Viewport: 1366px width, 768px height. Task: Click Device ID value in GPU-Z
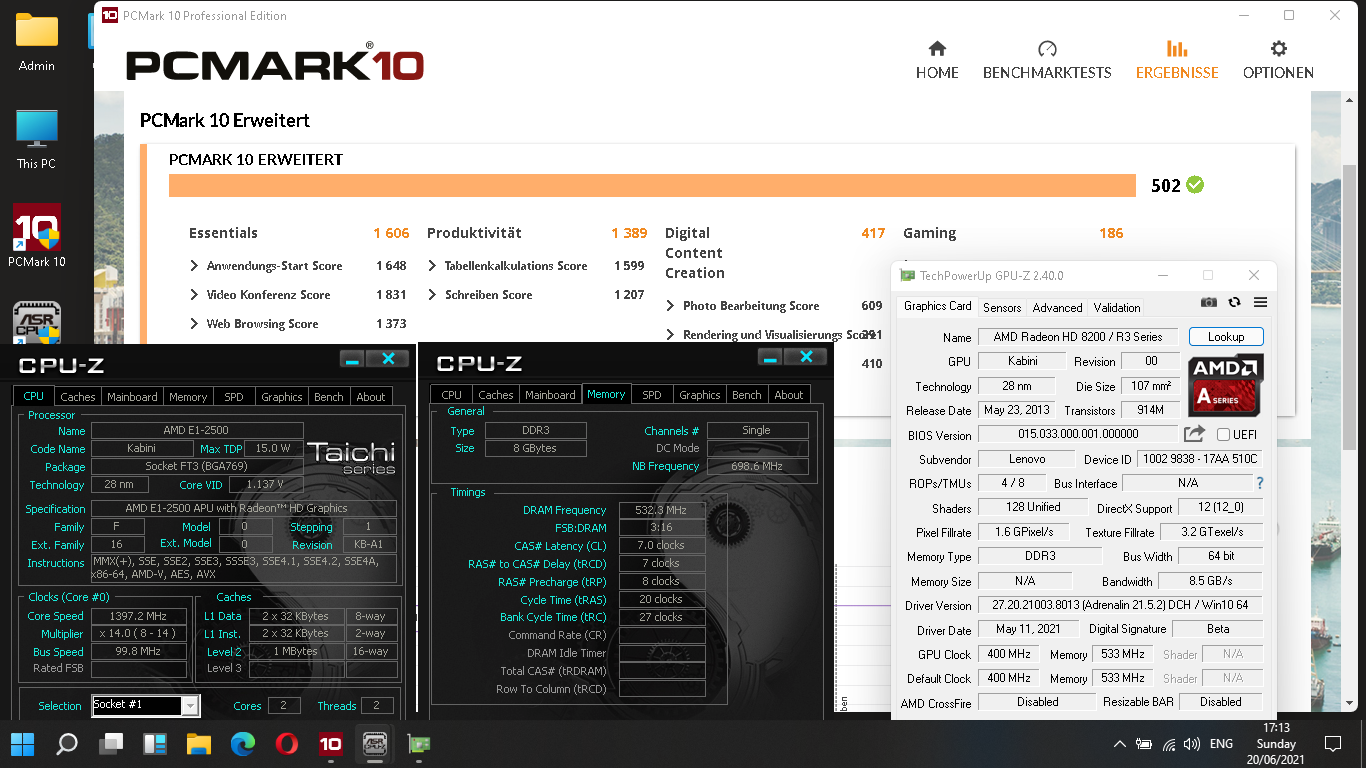coord(1200,459)
